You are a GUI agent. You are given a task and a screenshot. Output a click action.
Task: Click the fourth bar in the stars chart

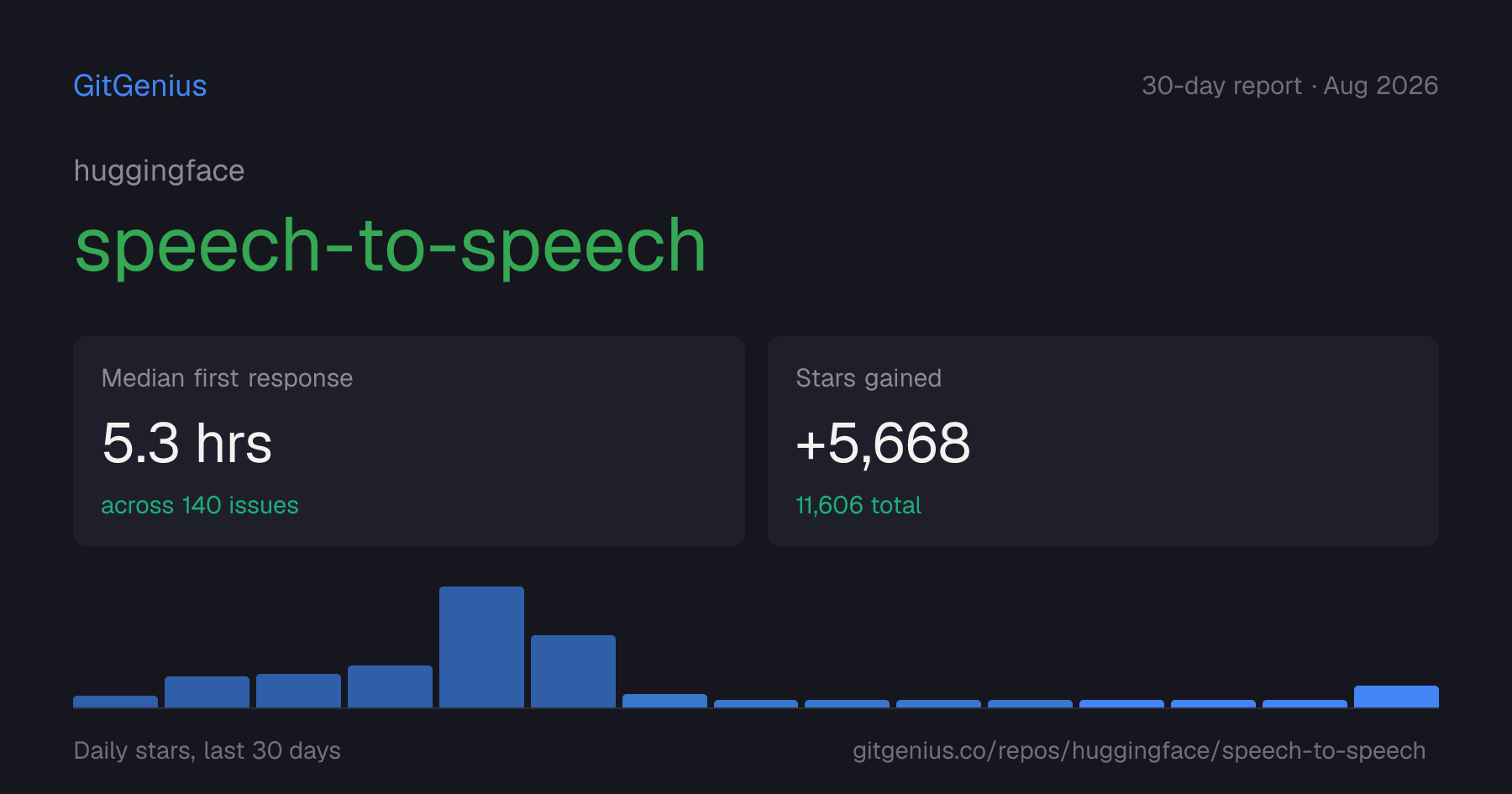point(390,686)
